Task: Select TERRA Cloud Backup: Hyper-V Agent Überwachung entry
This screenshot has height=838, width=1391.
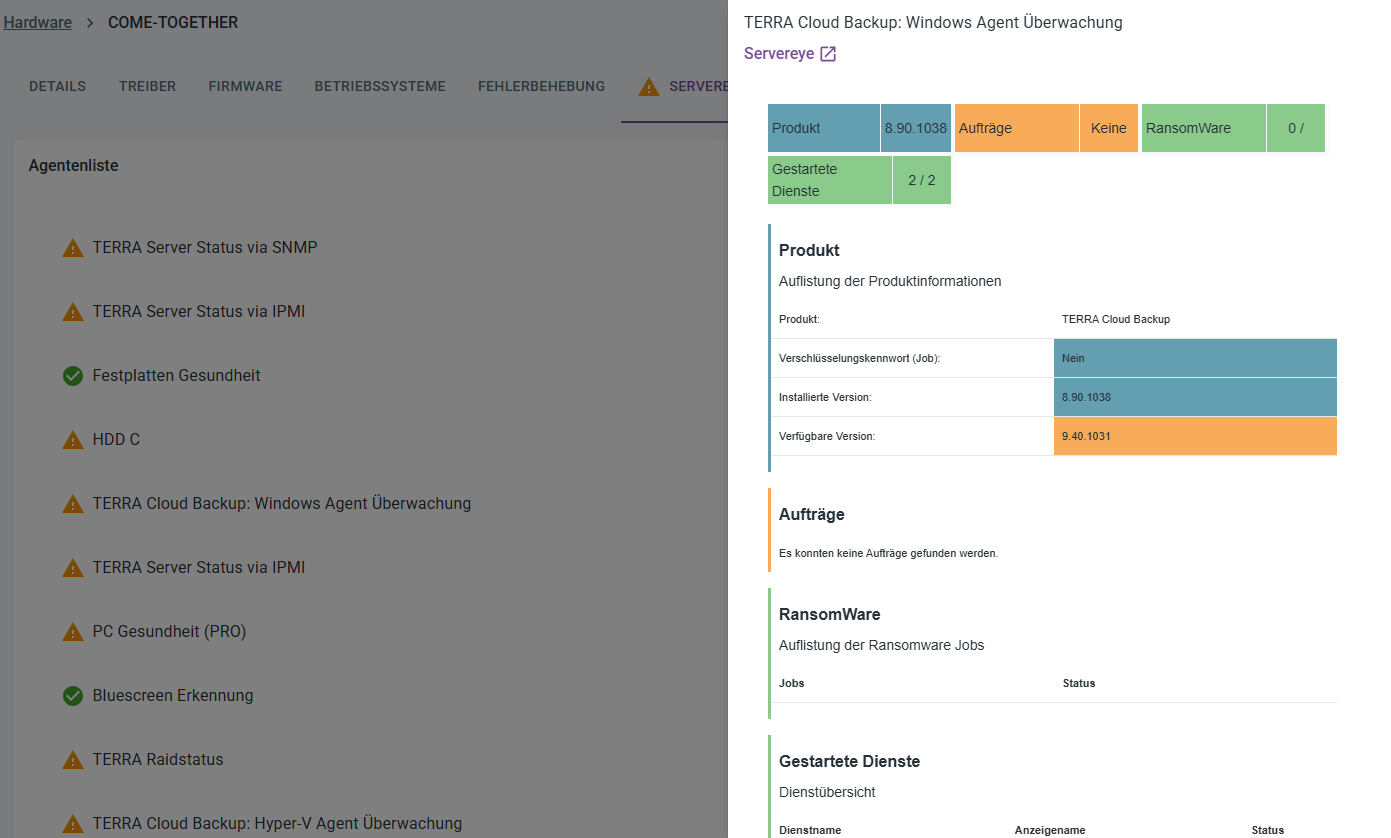Action: coord(277,823)
